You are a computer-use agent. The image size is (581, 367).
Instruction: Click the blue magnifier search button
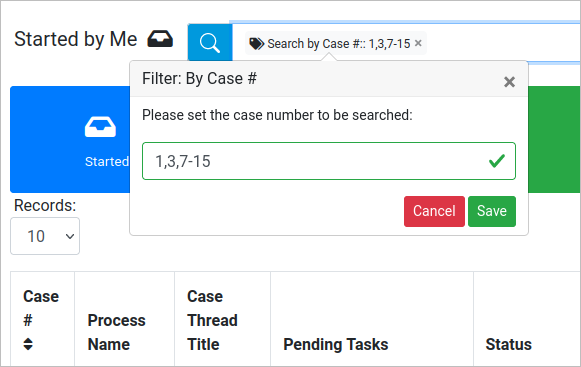(x=210, y=43)
